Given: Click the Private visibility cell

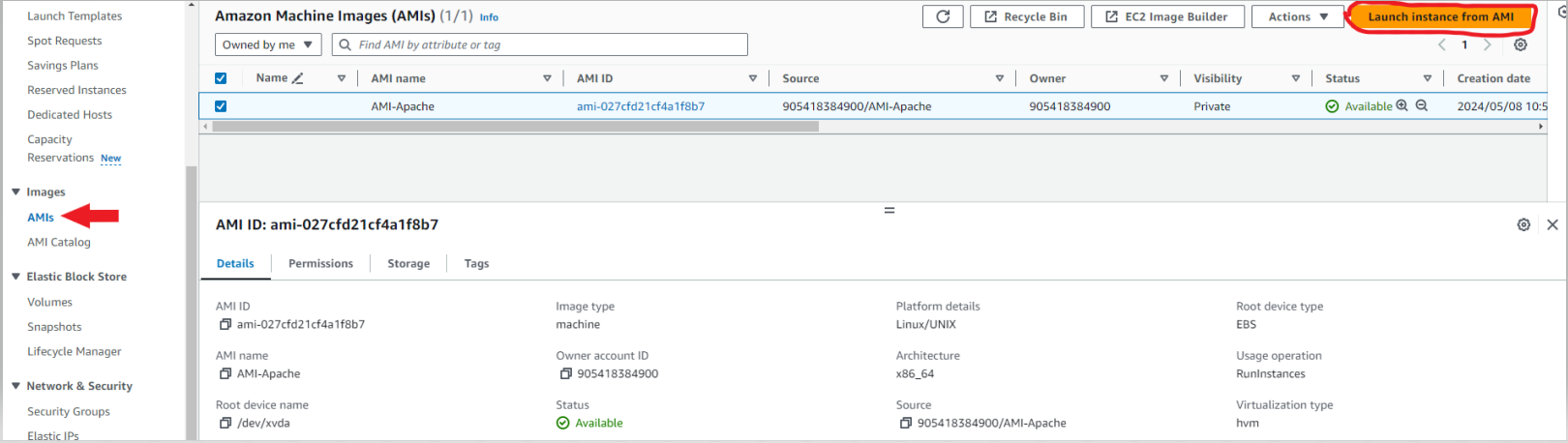Looking at the screenshot, I should point(1212,106).
